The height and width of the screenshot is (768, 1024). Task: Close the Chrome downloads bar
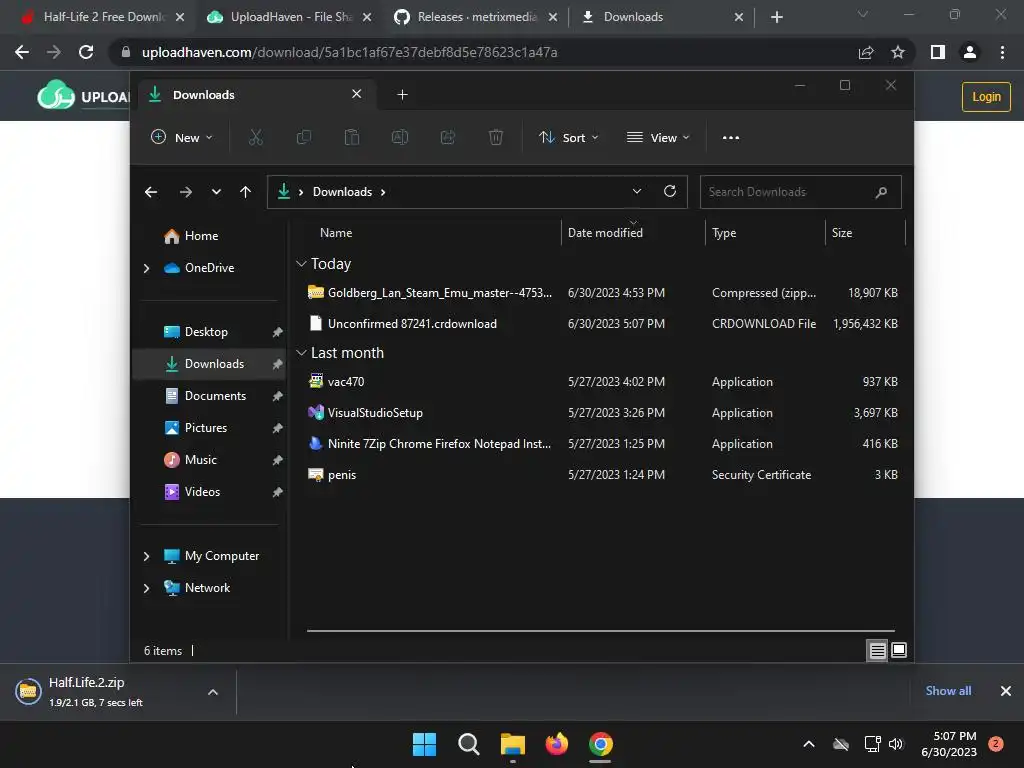(1006, 691)
